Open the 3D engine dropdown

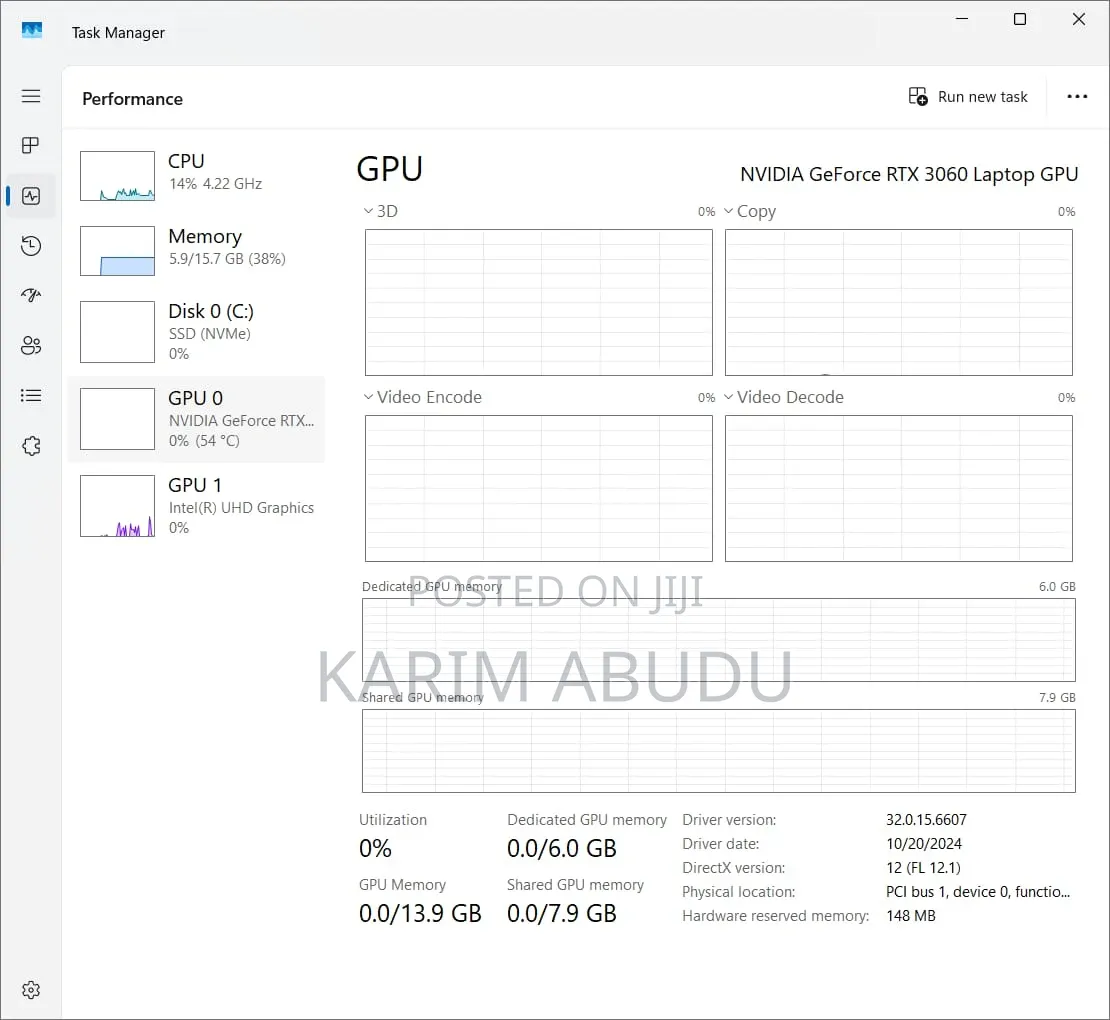click(x=381, y=211)
